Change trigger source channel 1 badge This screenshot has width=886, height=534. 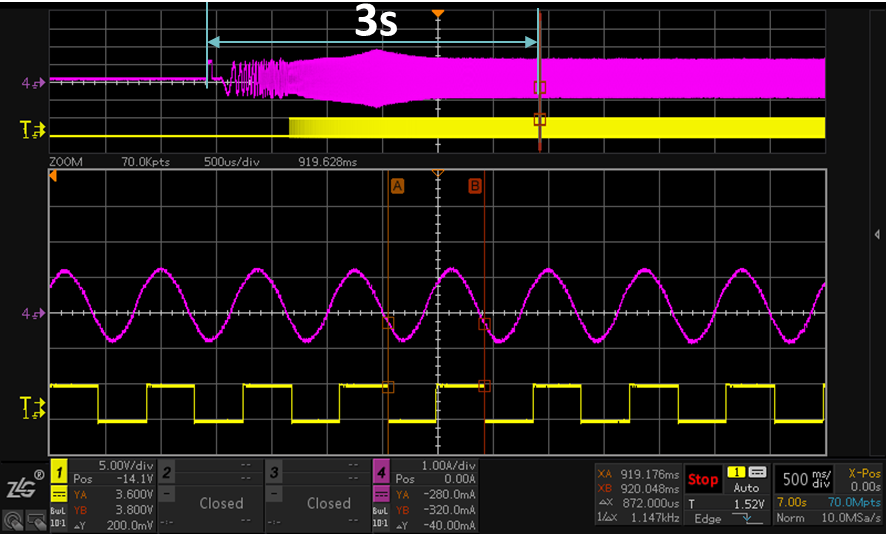click(736, 472)
